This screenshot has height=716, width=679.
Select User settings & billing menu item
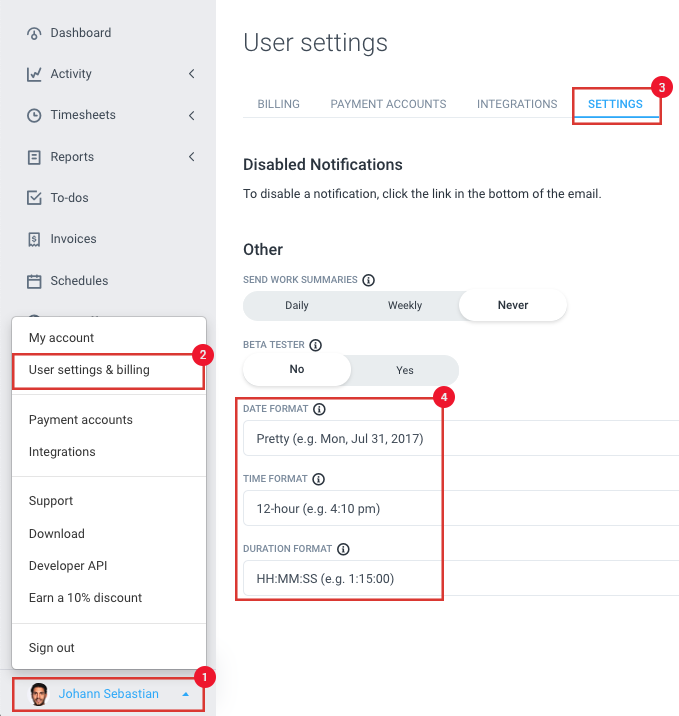[89, 370]
